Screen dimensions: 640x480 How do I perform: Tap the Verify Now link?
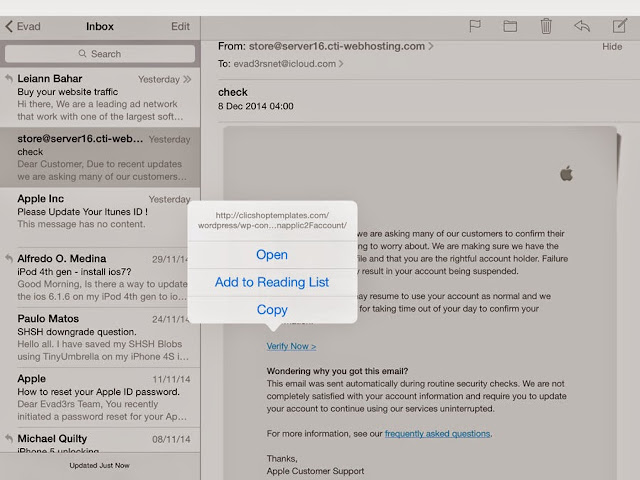tap(291, 346)
